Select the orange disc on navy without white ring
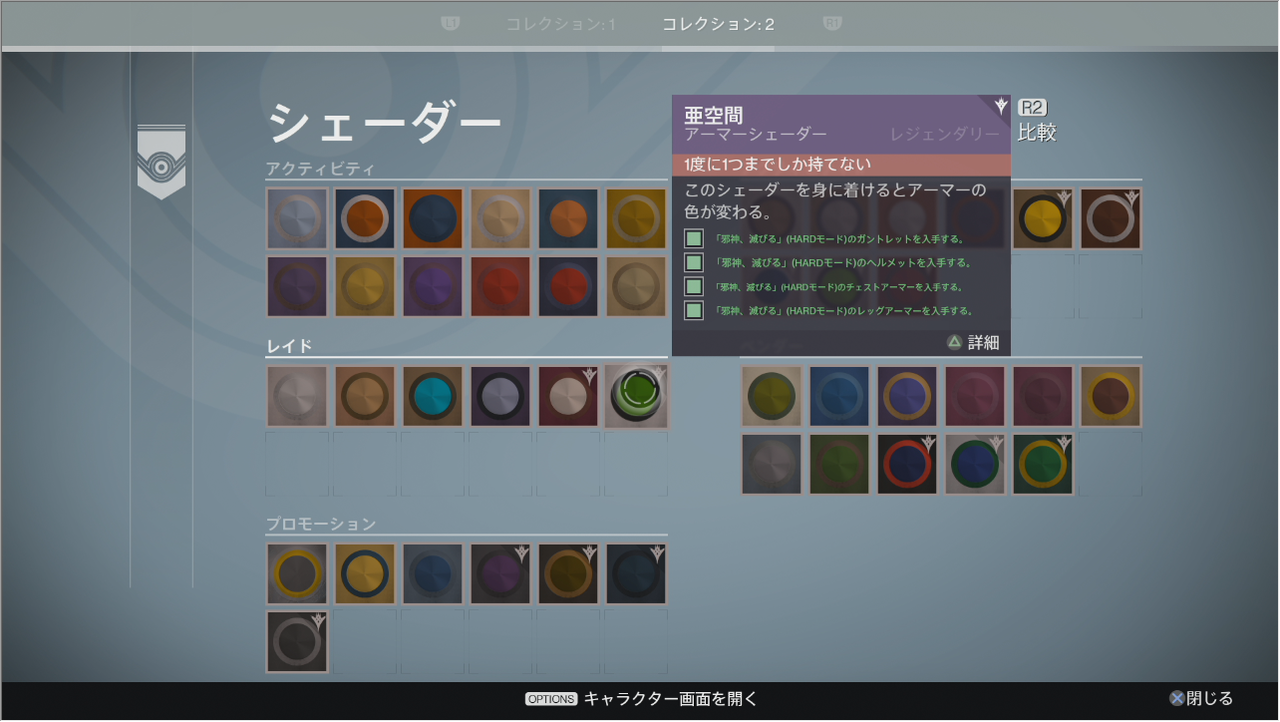Image resolution: width=1280 pixels, height=722 pixels. click(x=569, y=218)
